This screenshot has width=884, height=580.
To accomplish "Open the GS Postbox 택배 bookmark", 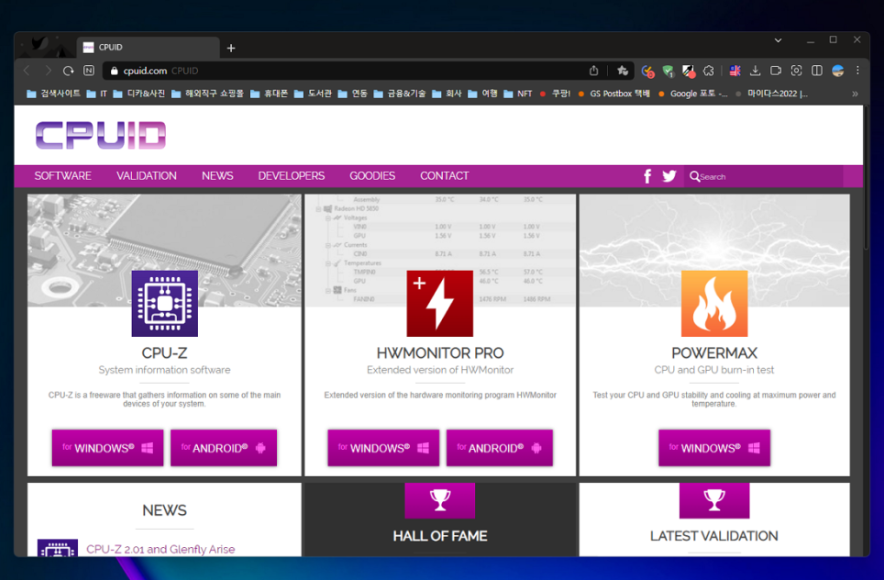I will click(x=614, y=94).
